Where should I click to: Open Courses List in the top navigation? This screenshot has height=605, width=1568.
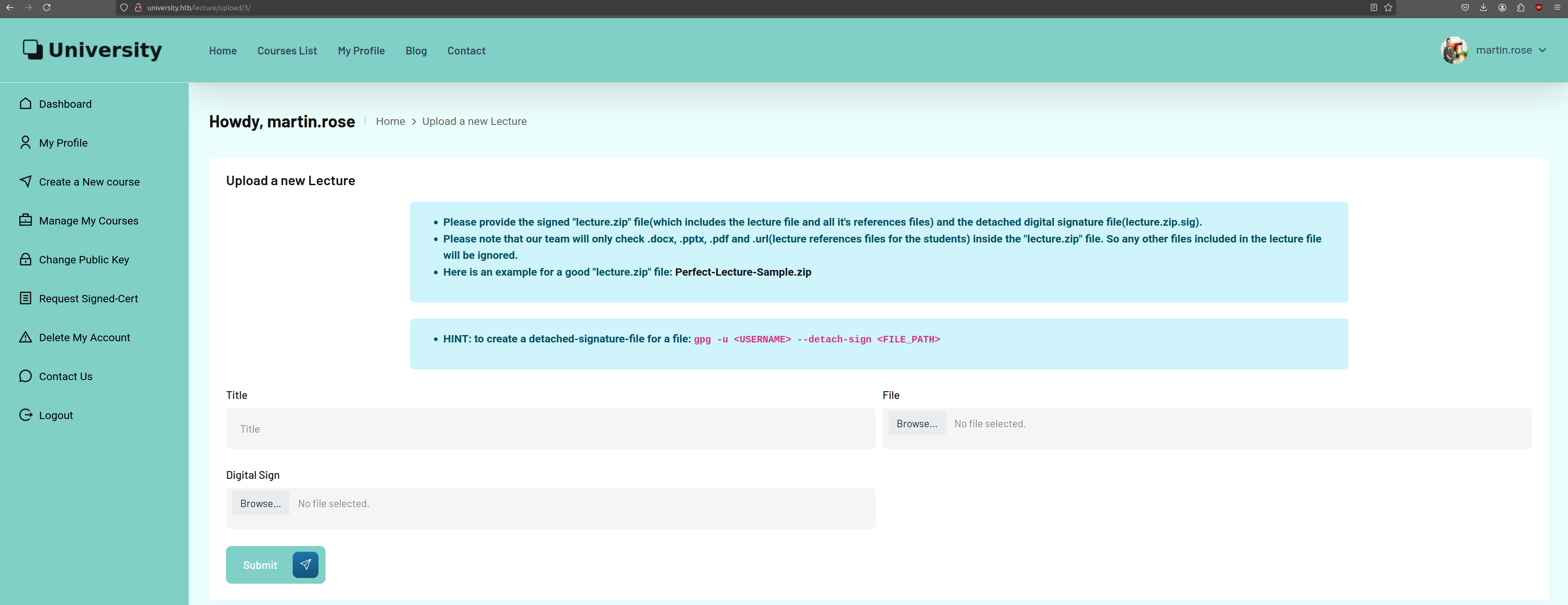click(x=287, y=50)
